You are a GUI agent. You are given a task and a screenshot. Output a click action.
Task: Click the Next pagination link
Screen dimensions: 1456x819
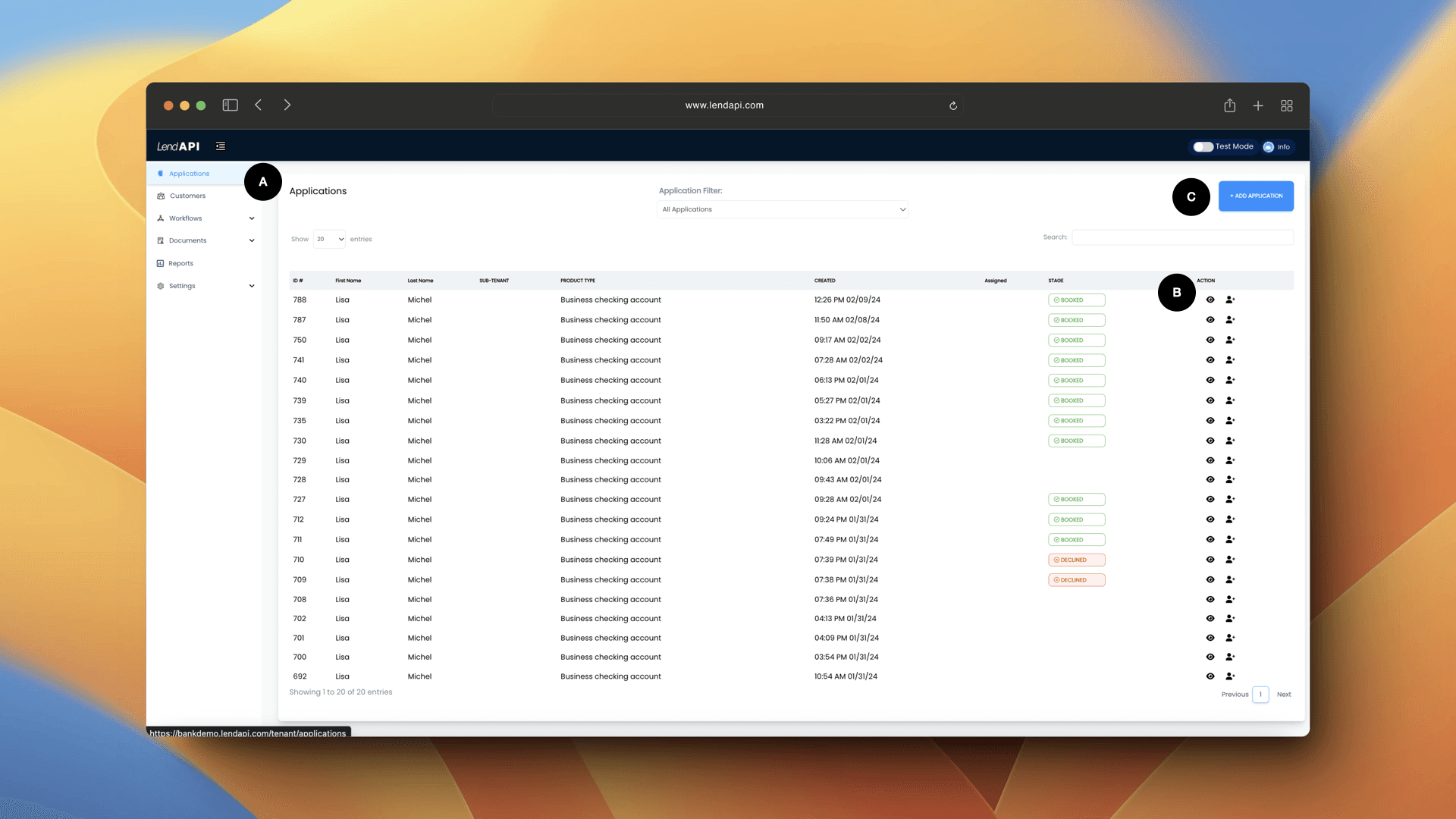pos(1284,695)
